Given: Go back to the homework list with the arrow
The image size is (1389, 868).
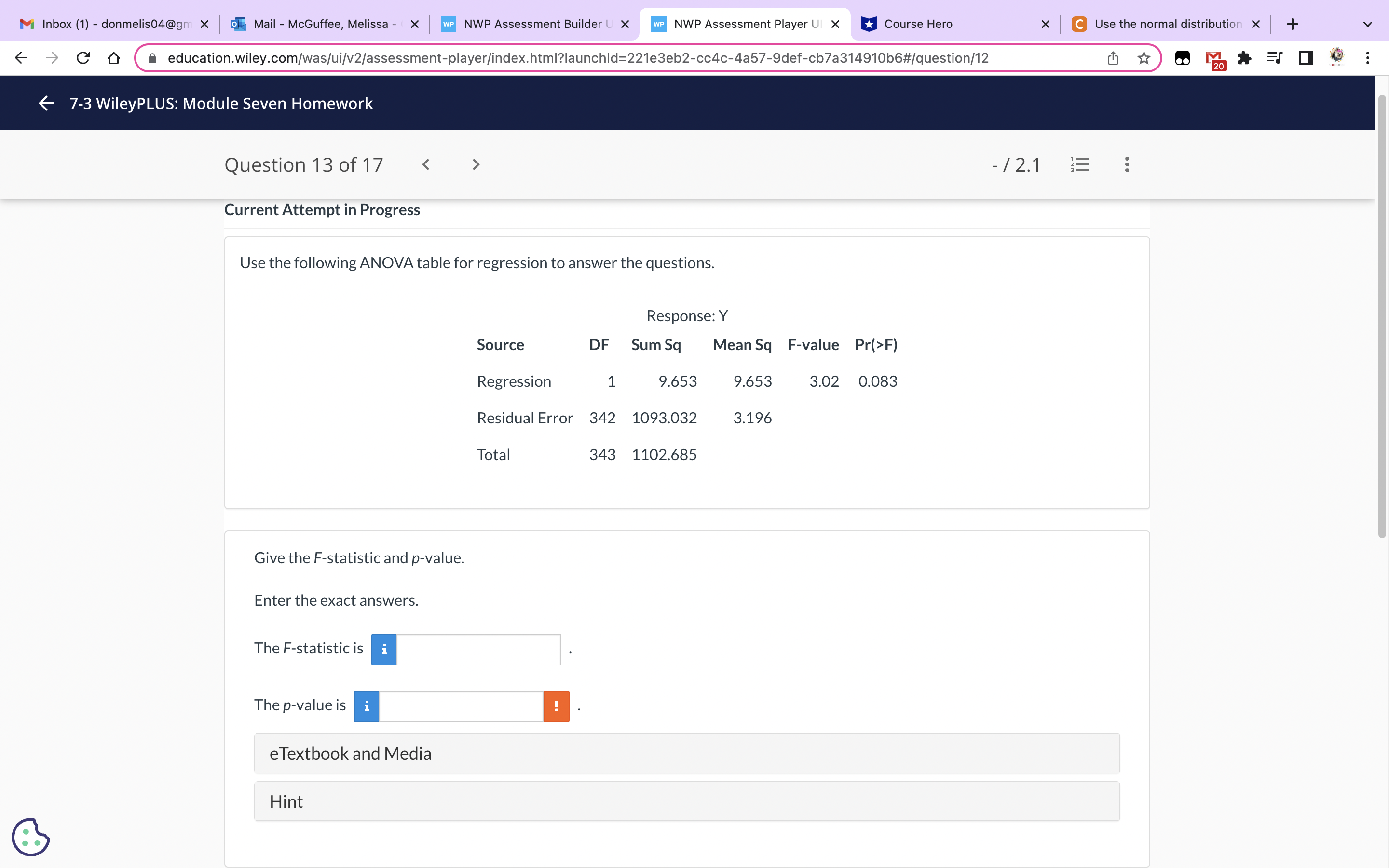Looking at the screenshot, I should pyautogui.click(x=46, y=103).
